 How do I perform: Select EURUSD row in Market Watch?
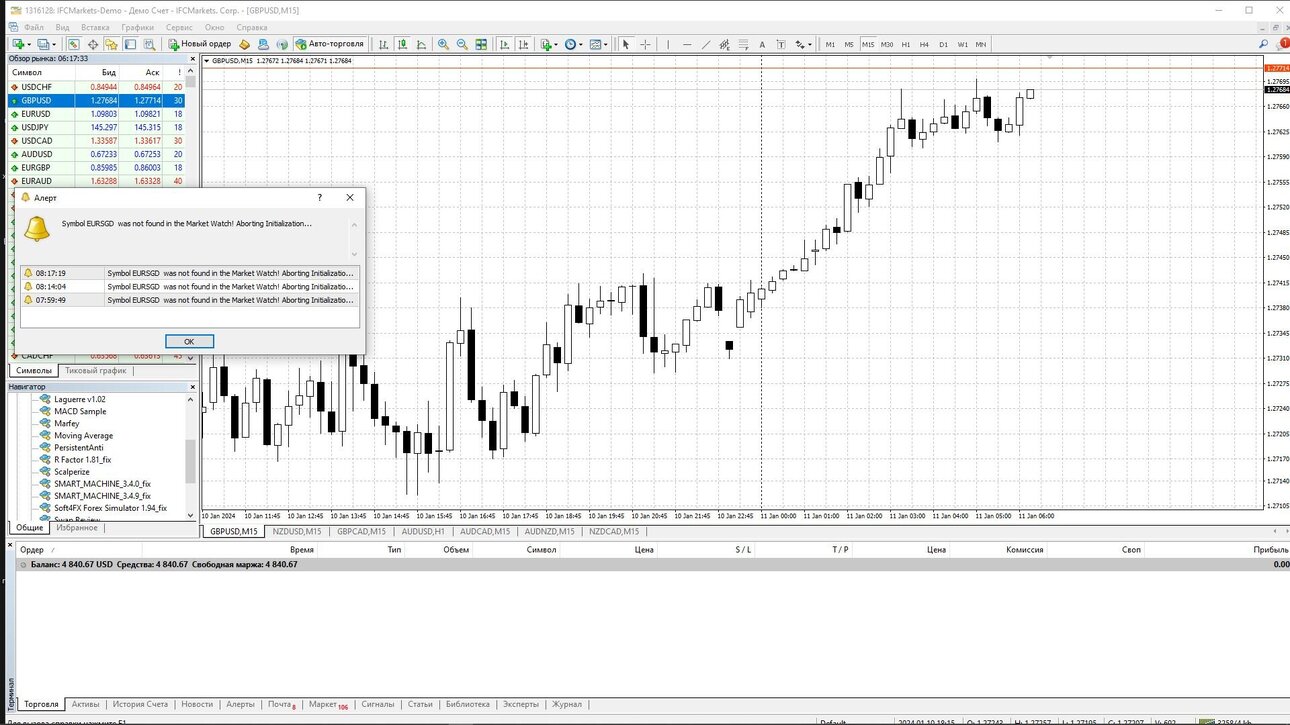96,114
